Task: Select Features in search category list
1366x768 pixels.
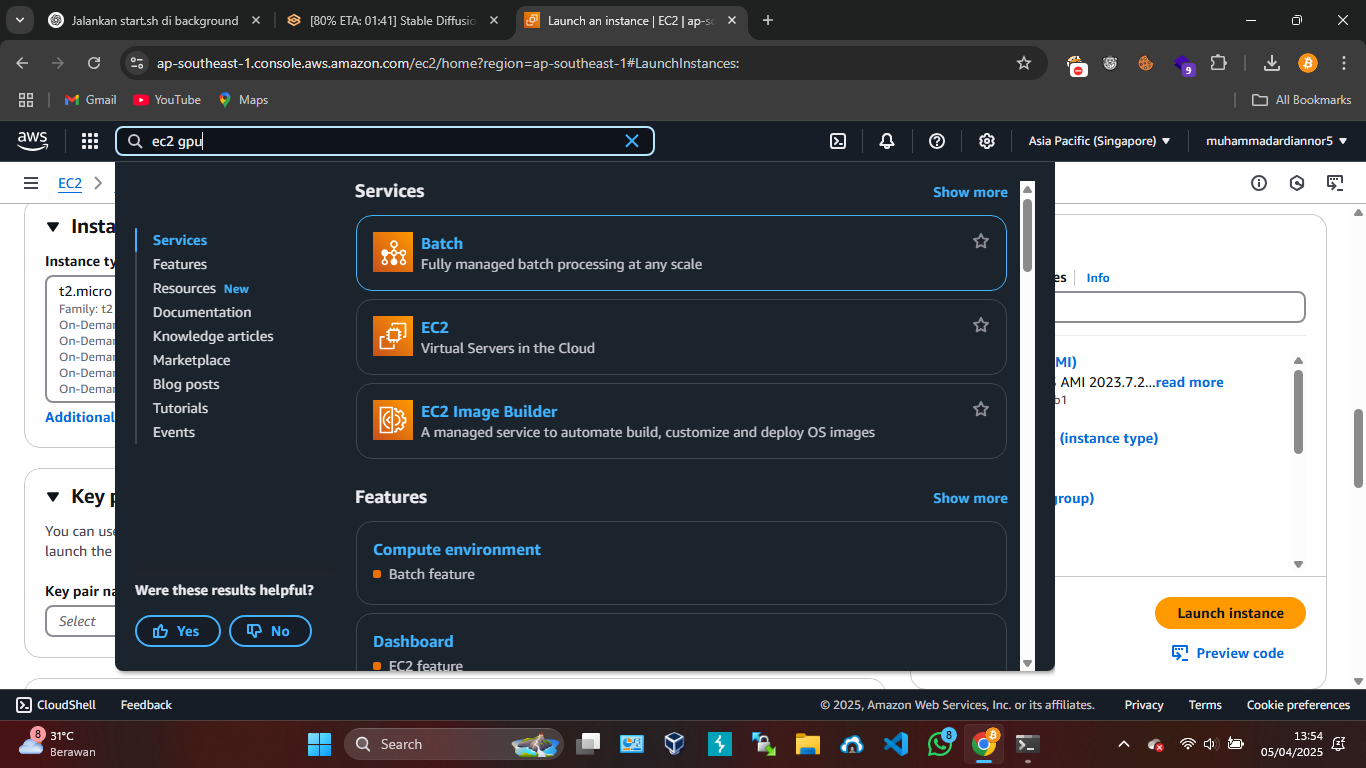Action: (x=180, y=264)
